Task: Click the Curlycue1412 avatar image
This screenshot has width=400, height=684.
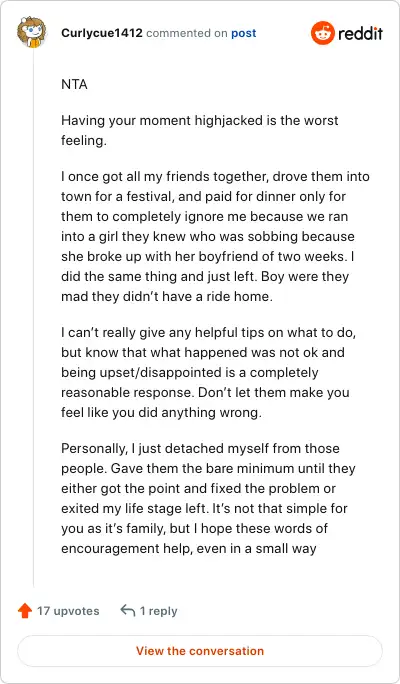Action: click(31, 32)
